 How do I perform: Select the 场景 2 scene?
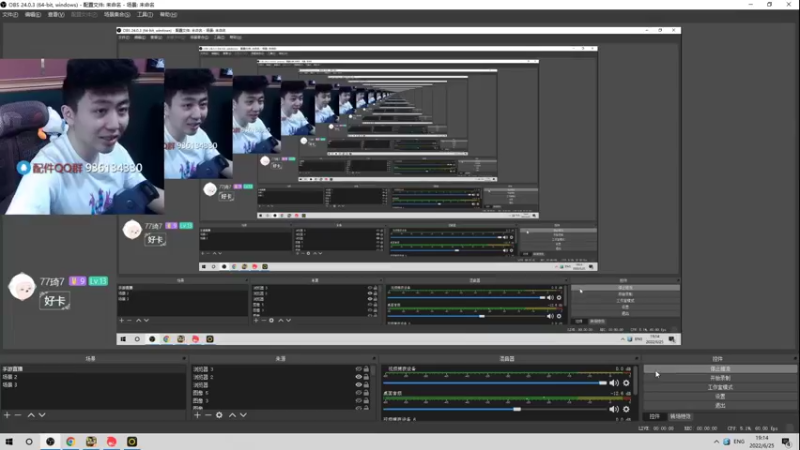[93, 377]
